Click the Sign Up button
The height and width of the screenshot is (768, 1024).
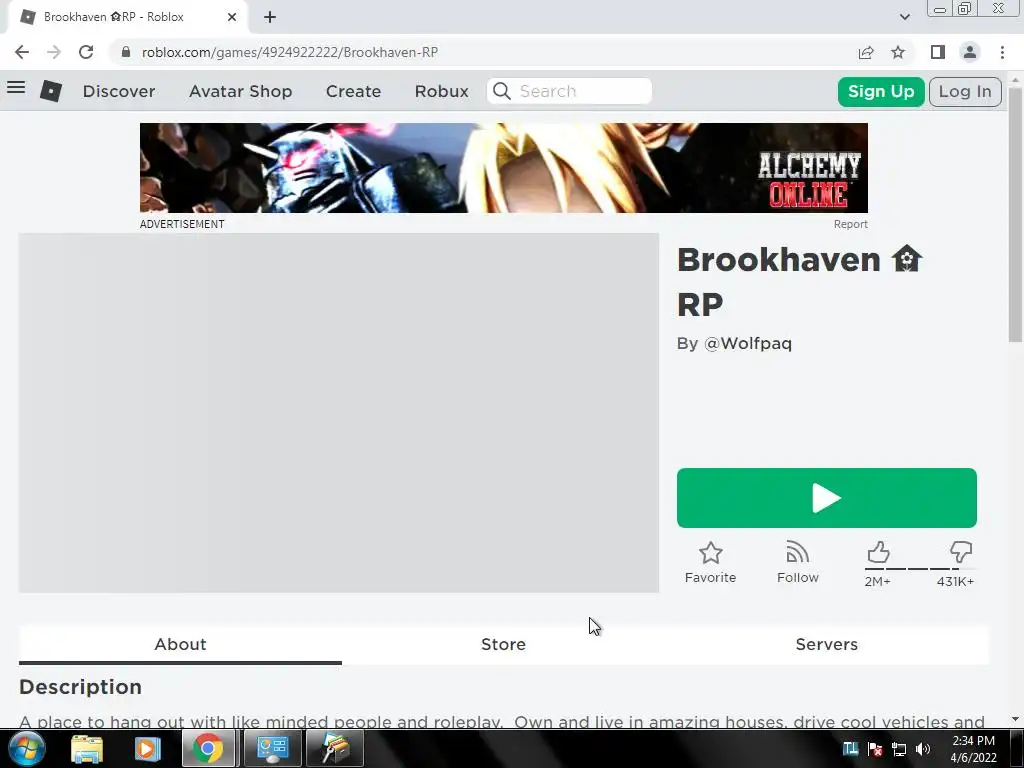pyautogui.click(x=881, y=91)
